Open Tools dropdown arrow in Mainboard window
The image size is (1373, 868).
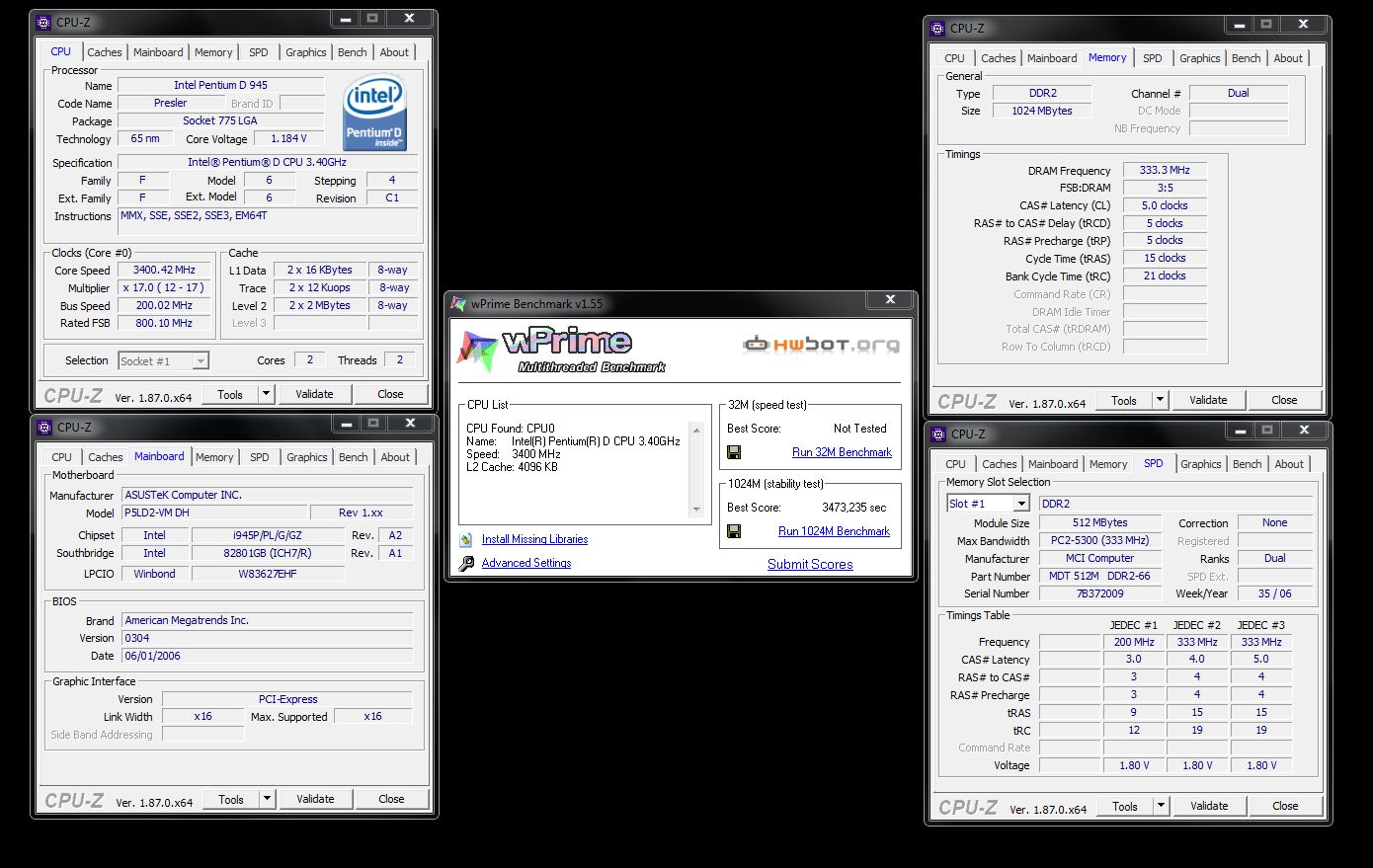click(267, 799)
